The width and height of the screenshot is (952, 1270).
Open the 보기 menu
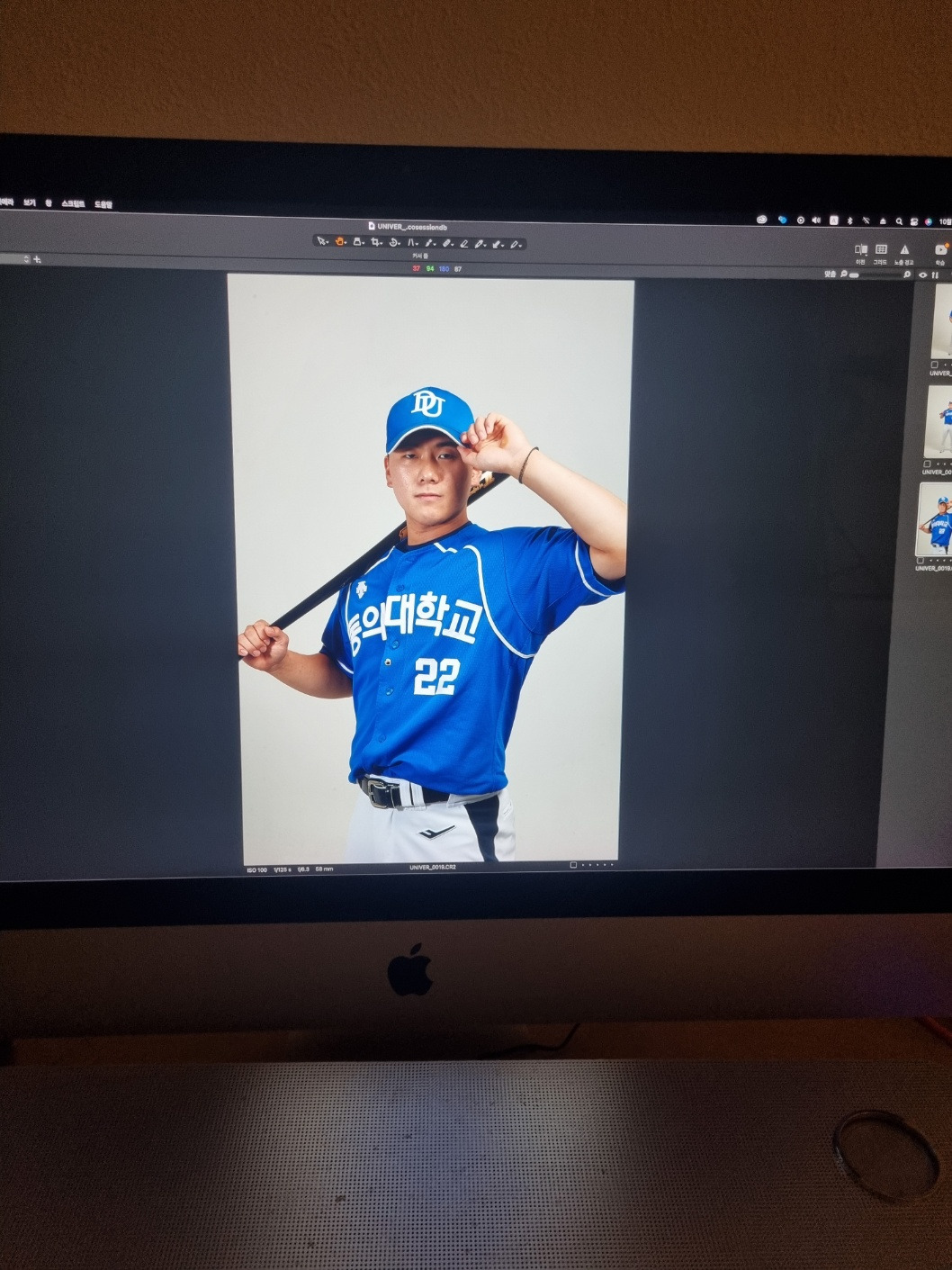(x=30, y=203)
